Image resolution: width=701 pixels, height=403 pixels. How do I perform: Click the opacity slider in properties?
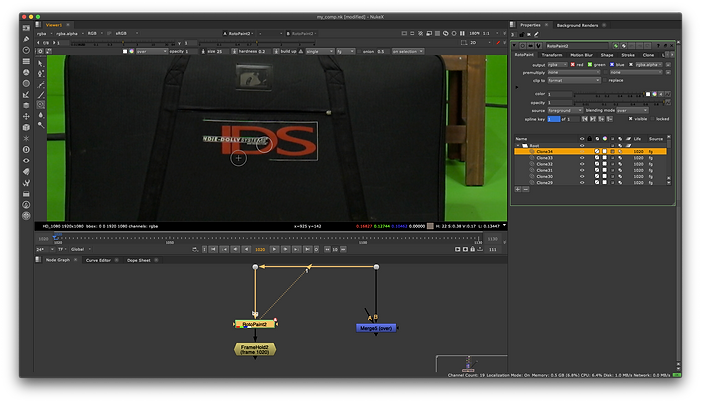(x=618, y=102)
